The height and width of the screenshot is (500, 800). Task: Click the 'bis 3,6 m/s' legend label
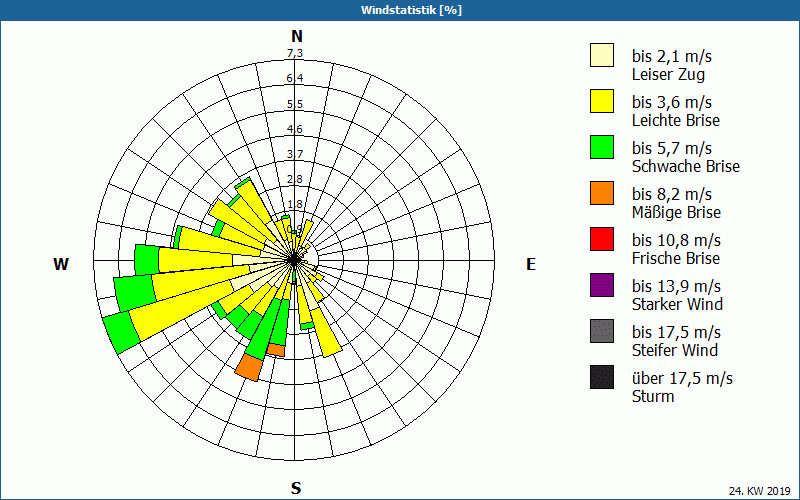671,102
